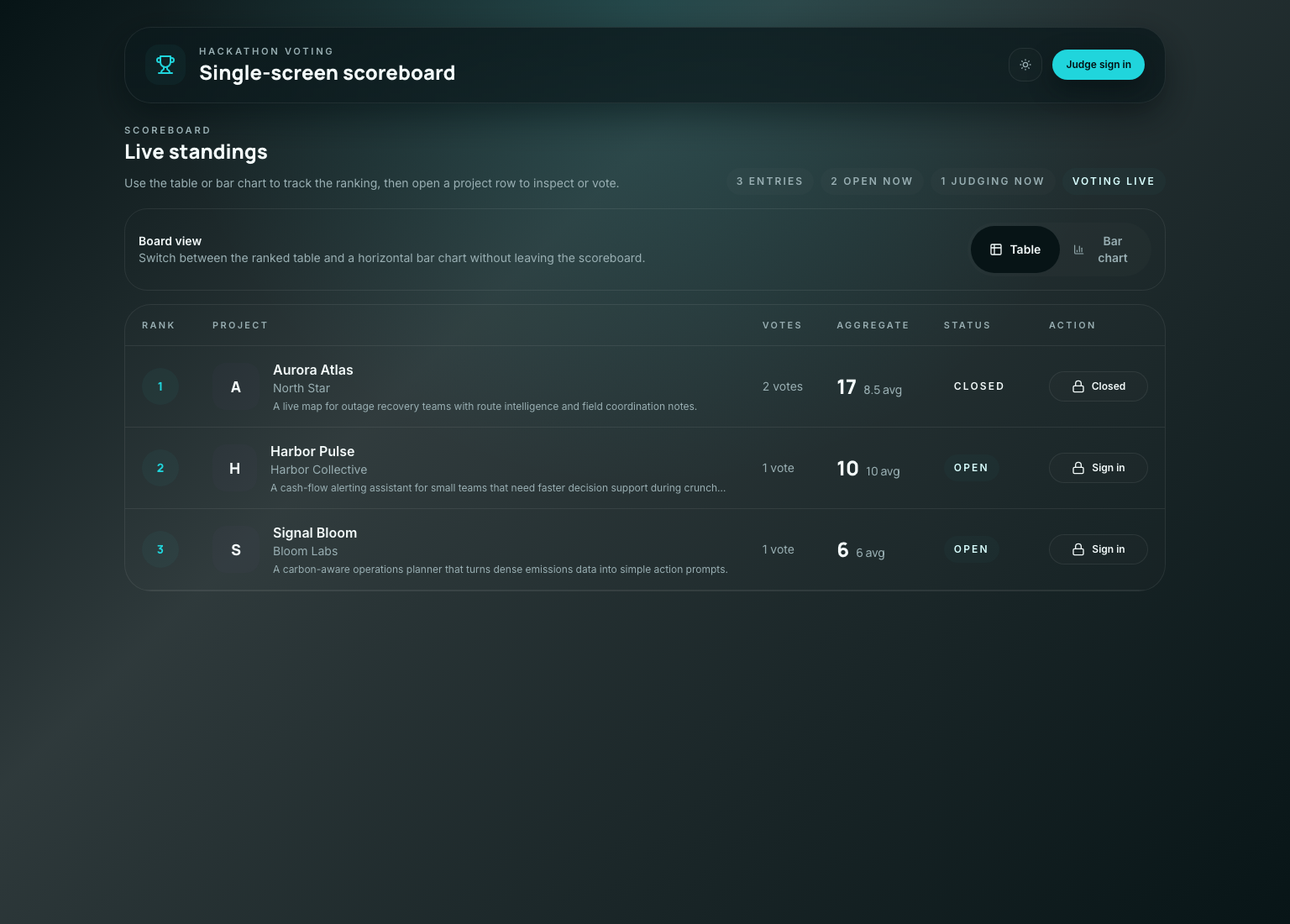Click the aggregate score 17
Screen dimensions: 1290x924
click(x=847, y=387)
